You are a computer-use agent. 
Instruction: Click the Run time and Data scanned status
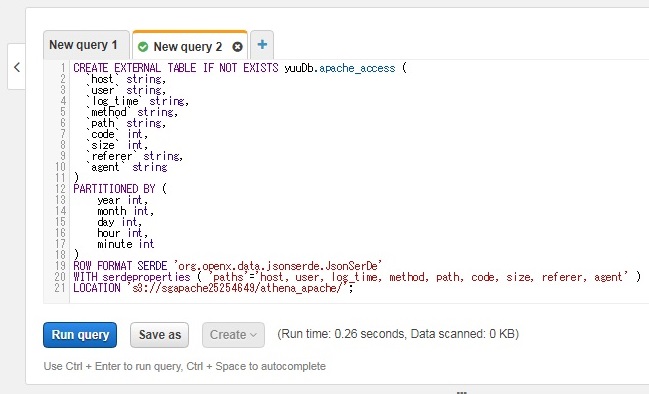pyautogui.click(x=398, y=334)
